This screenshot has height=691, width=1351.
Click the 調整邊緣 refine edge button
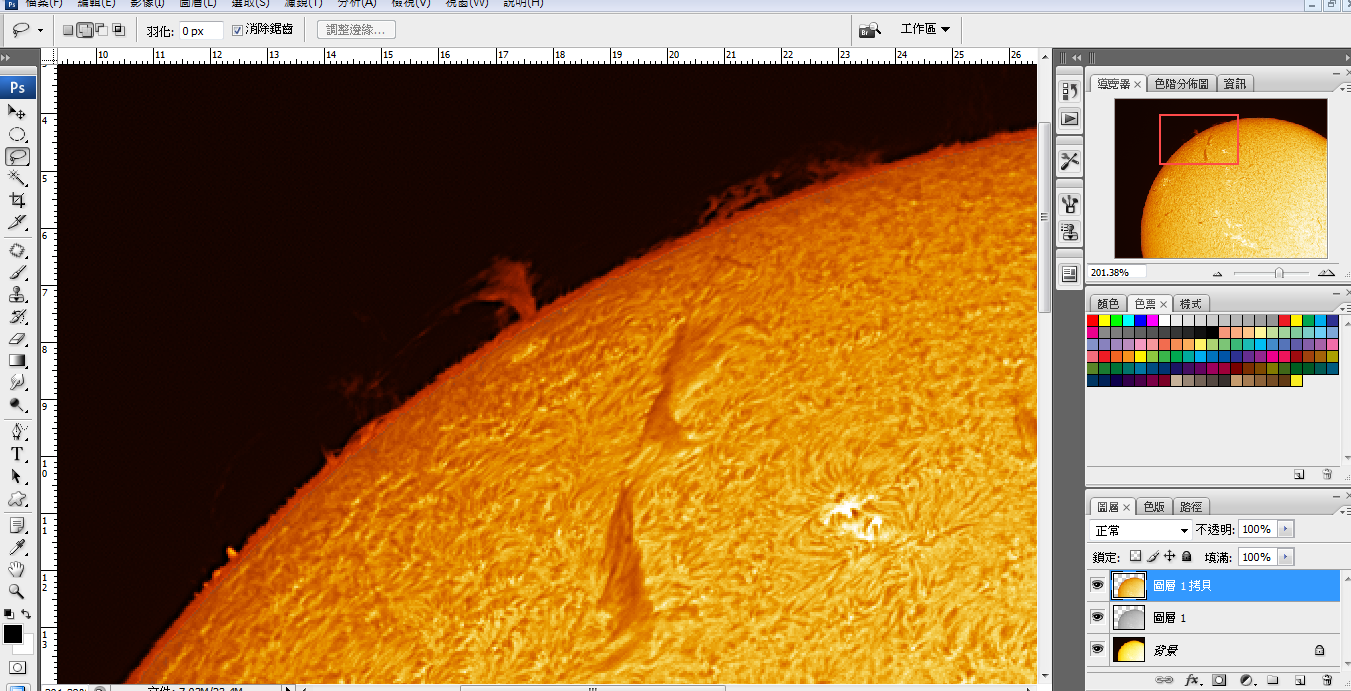tap(356, 30)
